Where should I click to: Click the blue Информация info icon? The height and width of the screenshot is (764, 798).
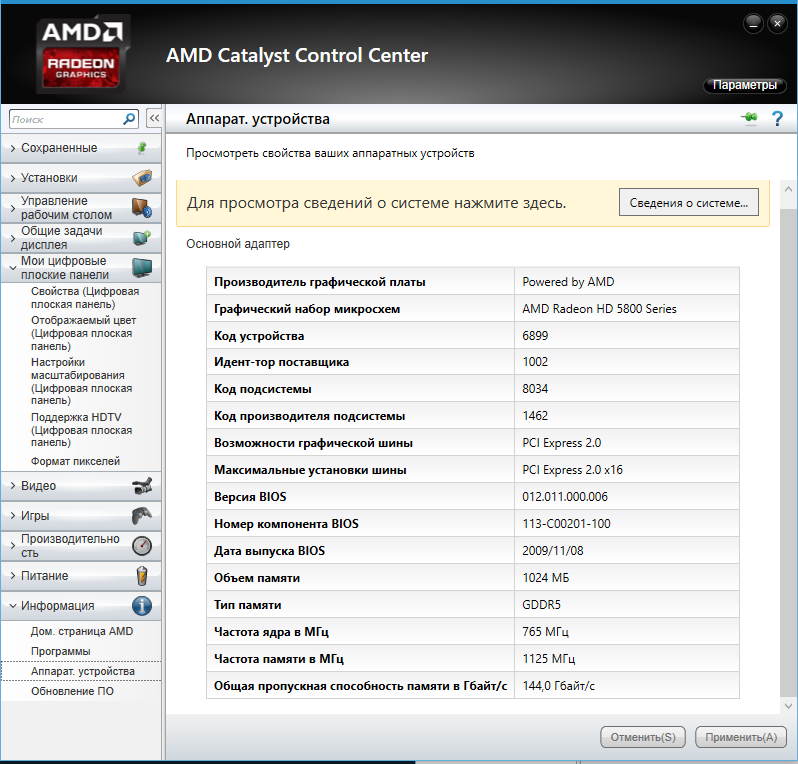click(142, 606)
